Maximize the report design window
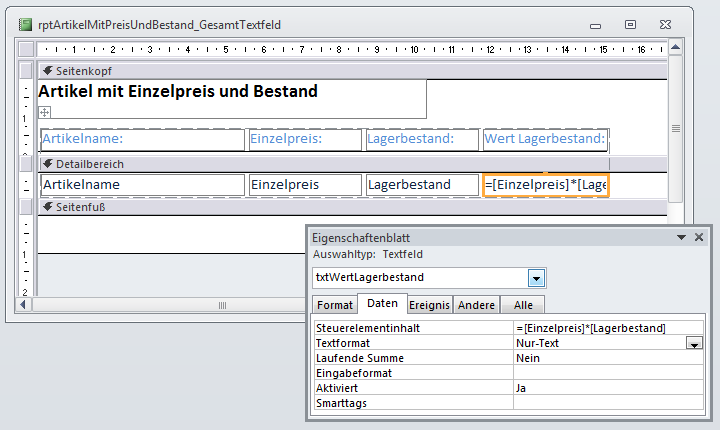This screenshot has height=430, width=720. click(630, 24)
